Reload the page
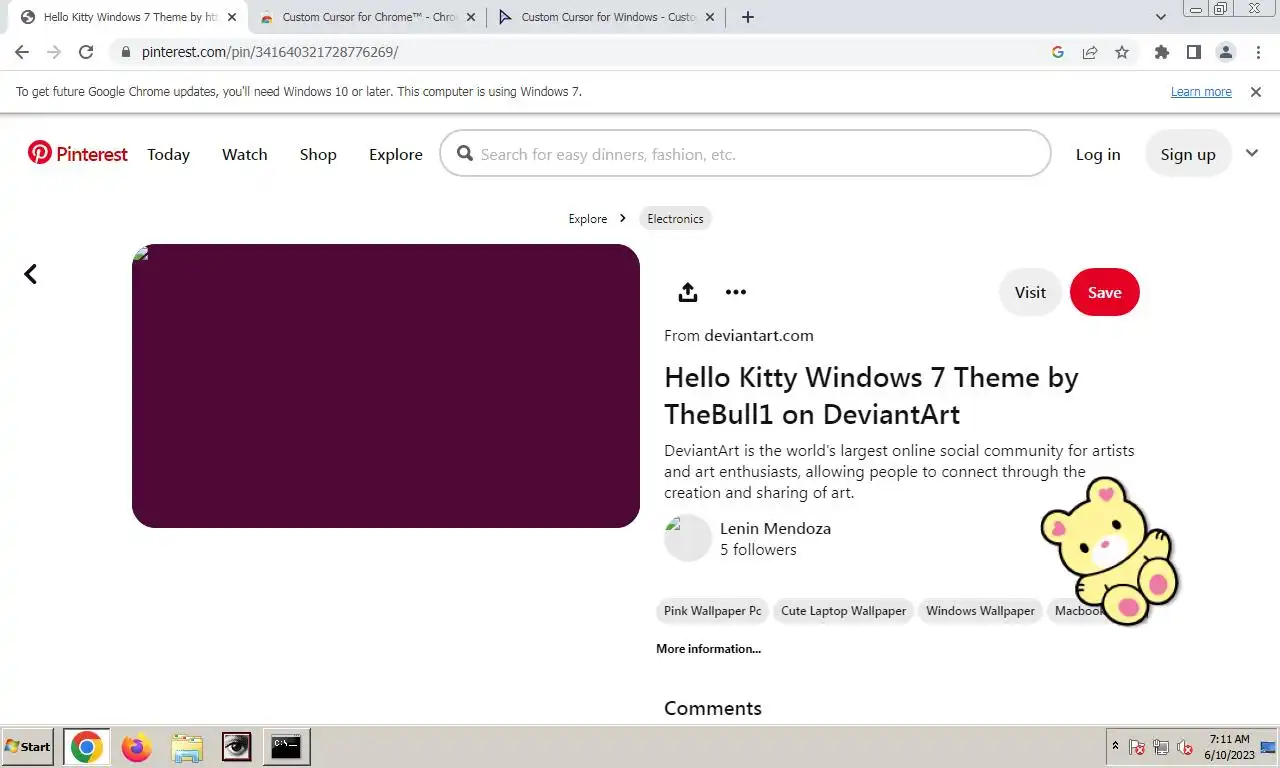The height and width of the screenshot is (768, 1280). [x=86, y=52]
